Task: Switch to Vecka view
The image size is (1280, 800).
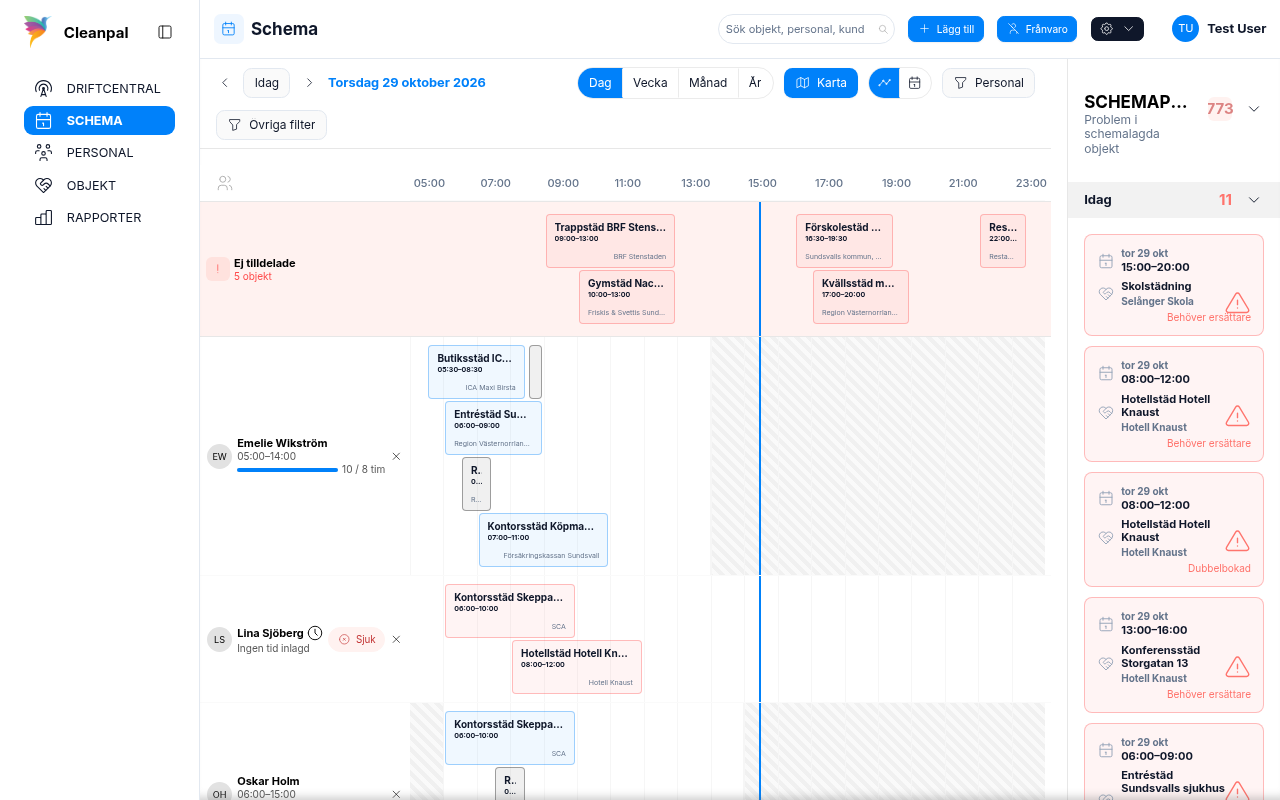Action: pos(650,83)
